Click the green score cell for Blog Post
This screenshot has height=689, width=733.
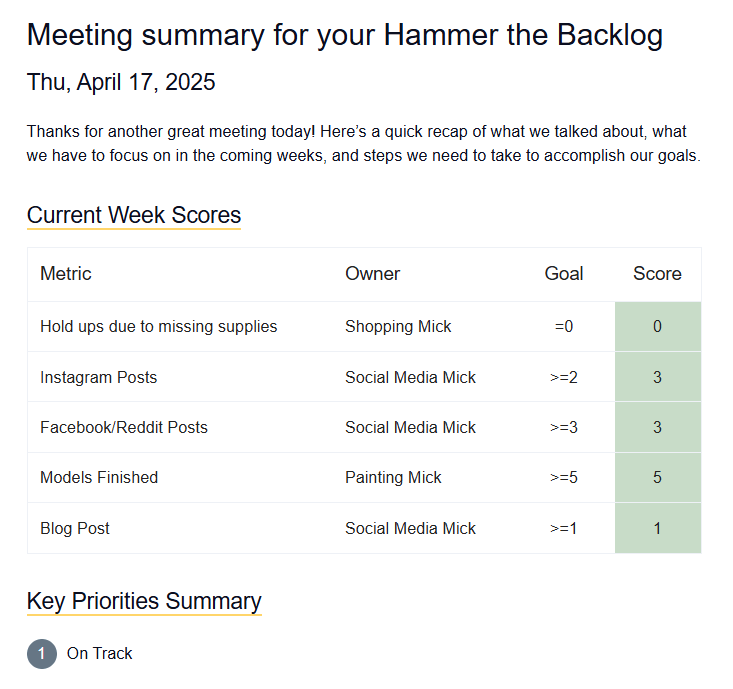coord(657,528)
